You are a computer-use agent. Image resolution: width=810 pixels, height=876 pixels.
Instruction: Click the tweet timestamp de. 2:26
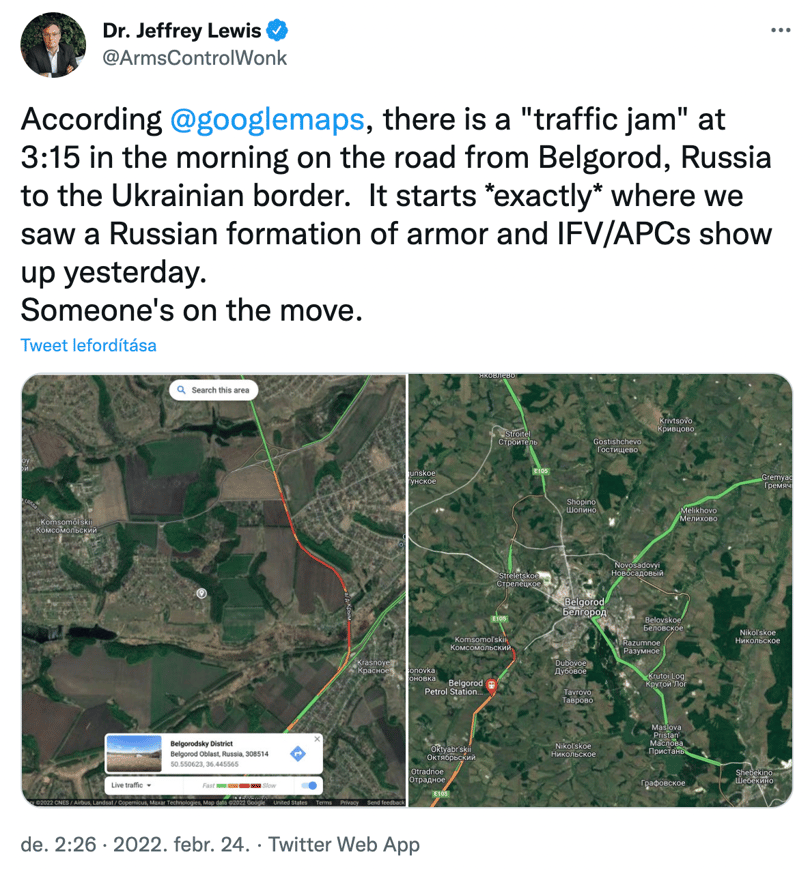[x=58, y=844]
